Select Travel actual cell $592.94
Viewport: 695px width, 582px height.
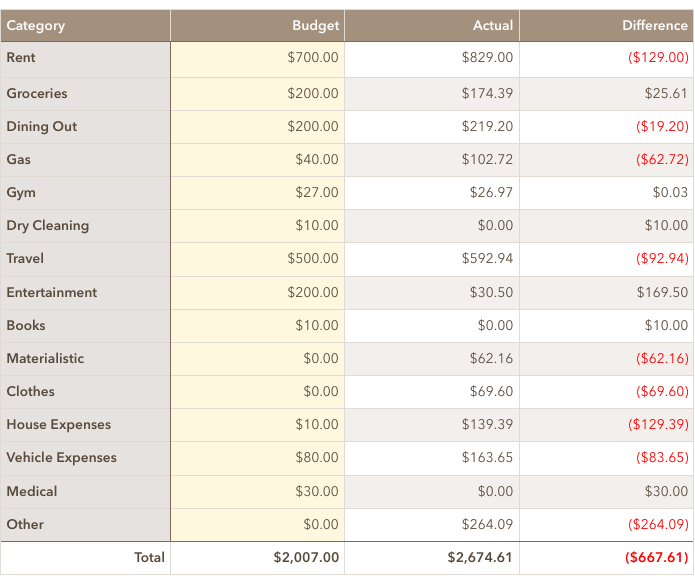pyautogui.click(x=432, y=259)
